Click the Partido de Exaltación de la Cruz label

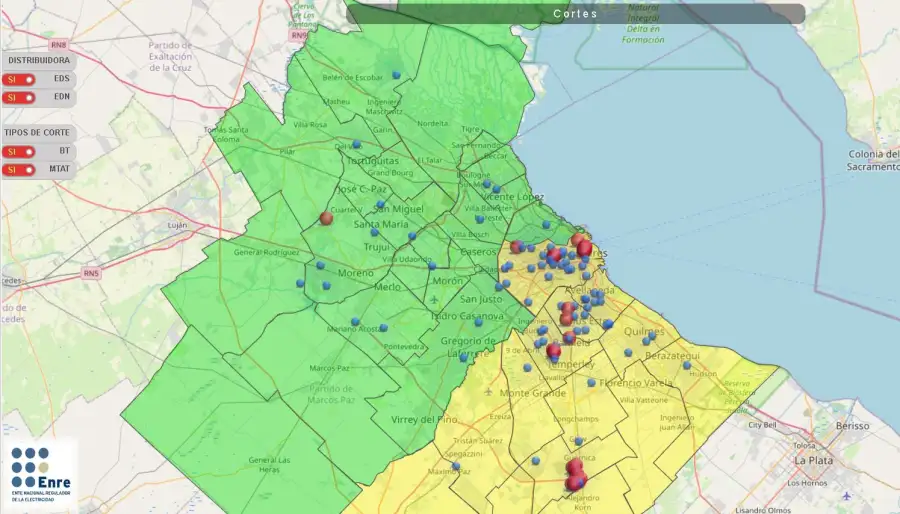point(170,56)
